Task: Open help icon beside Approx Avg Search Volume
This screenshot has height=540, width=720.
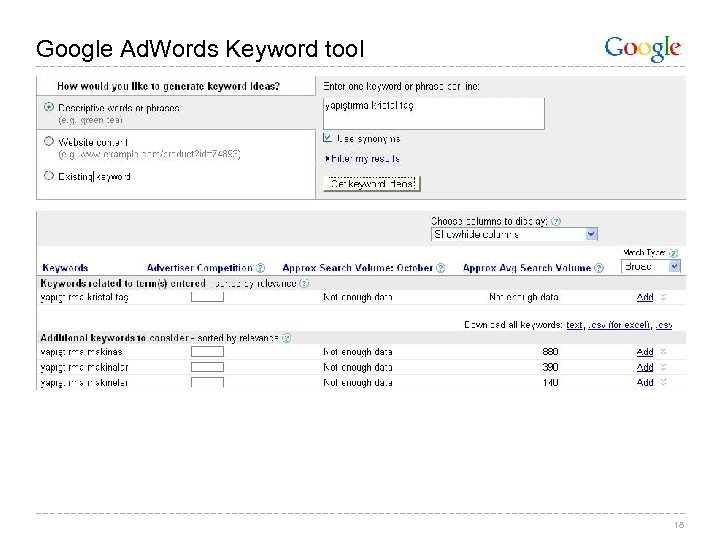Action: pyautogui.click(x=599, y=268)
